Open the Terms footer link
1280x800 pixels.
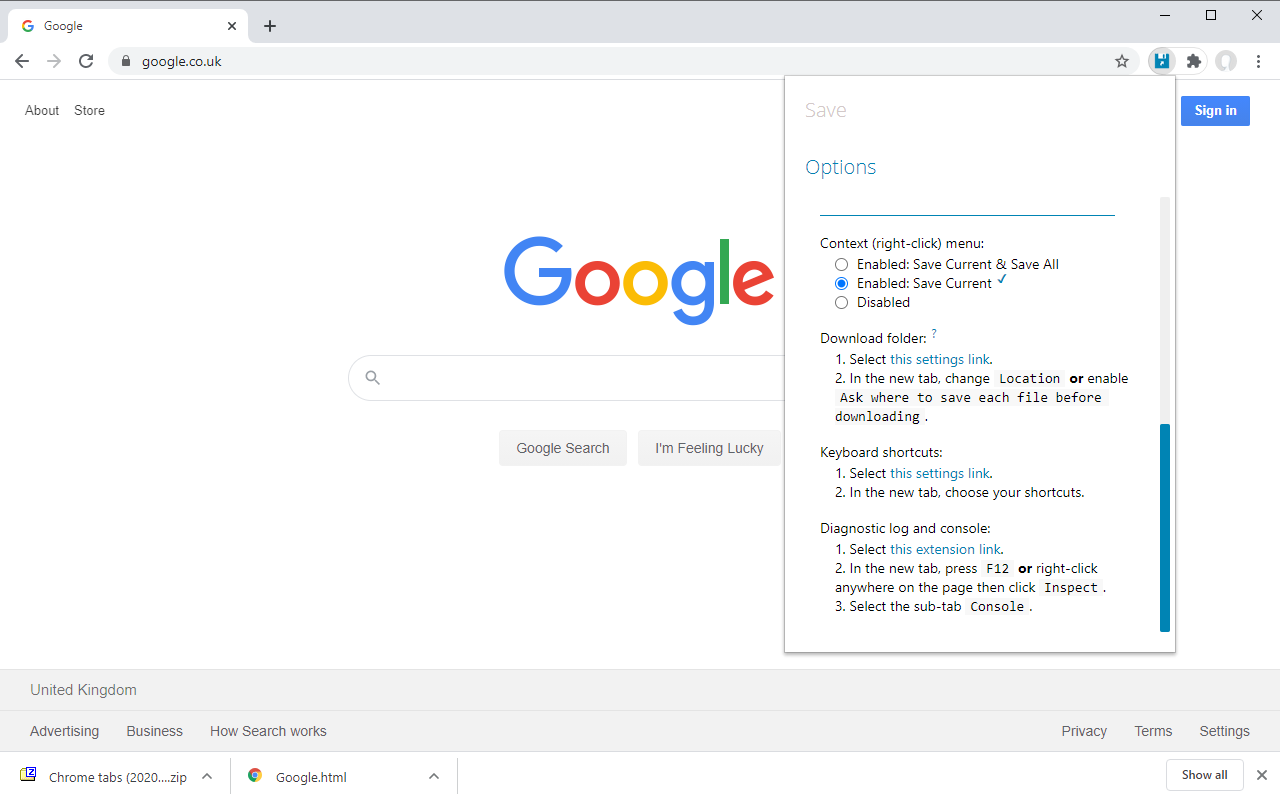click(x=1153, y=731)
